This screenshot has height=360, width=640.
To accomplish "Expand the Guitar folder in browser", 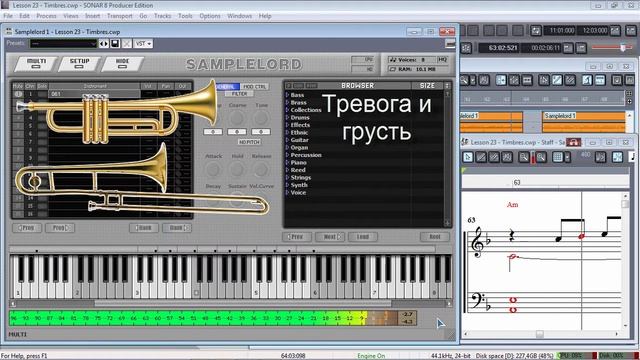I will tap(287, 140).
